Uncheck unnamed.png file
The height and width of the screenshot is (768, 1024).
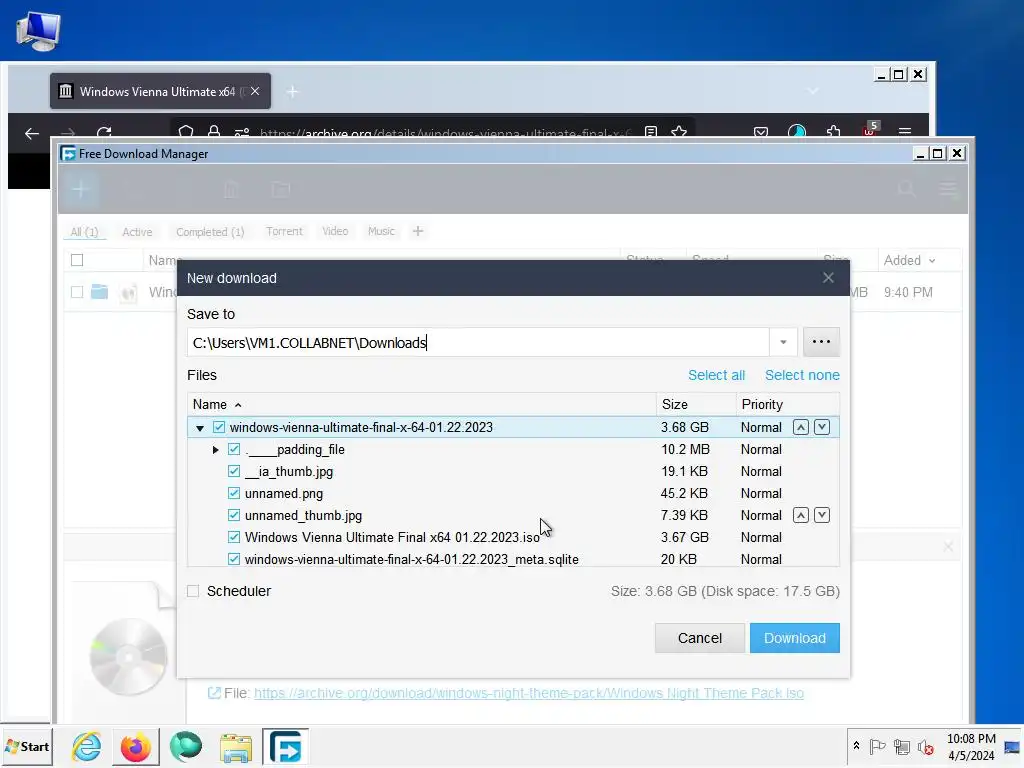click(234, 493)
